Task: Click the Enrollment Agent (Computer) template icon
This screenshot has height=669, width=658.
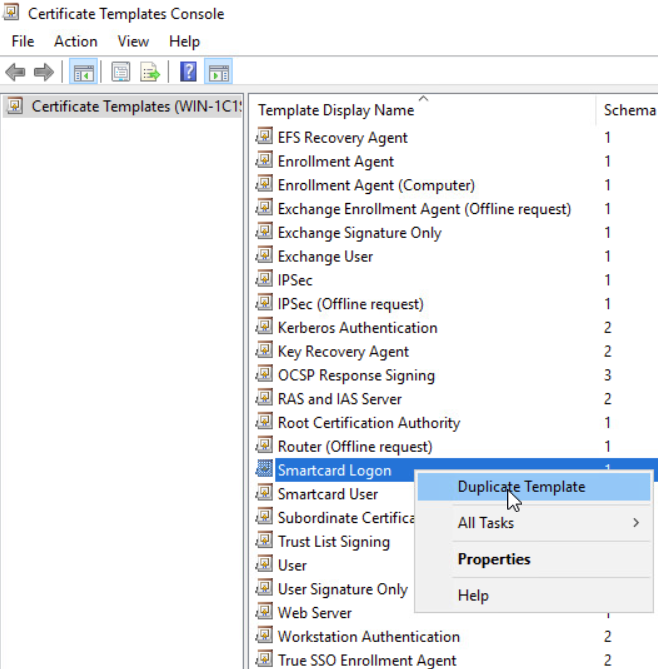Action: click(265, 184)
